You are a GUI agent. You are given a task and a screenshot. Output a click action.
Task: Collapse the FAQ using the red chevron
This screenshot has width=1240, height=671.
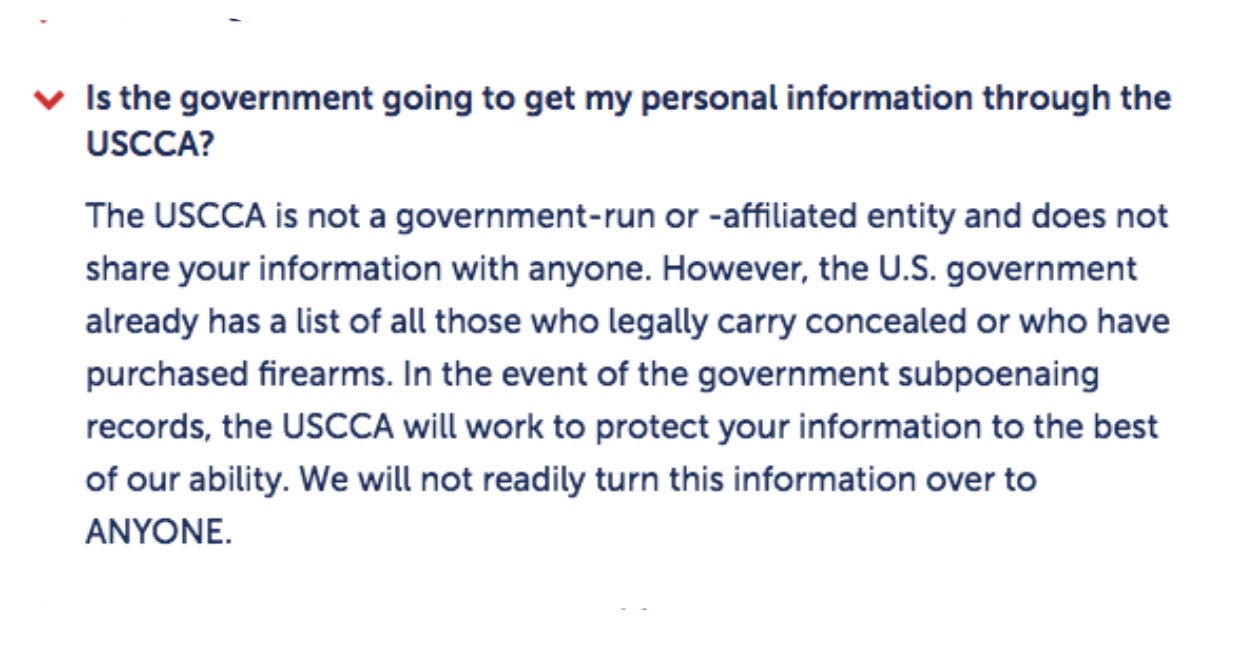[48, 99]
